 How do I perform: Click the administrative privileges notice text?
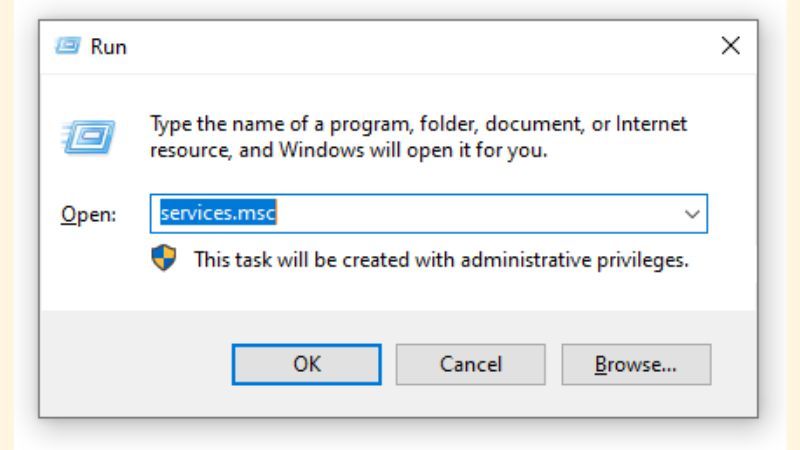click(441, 261)
